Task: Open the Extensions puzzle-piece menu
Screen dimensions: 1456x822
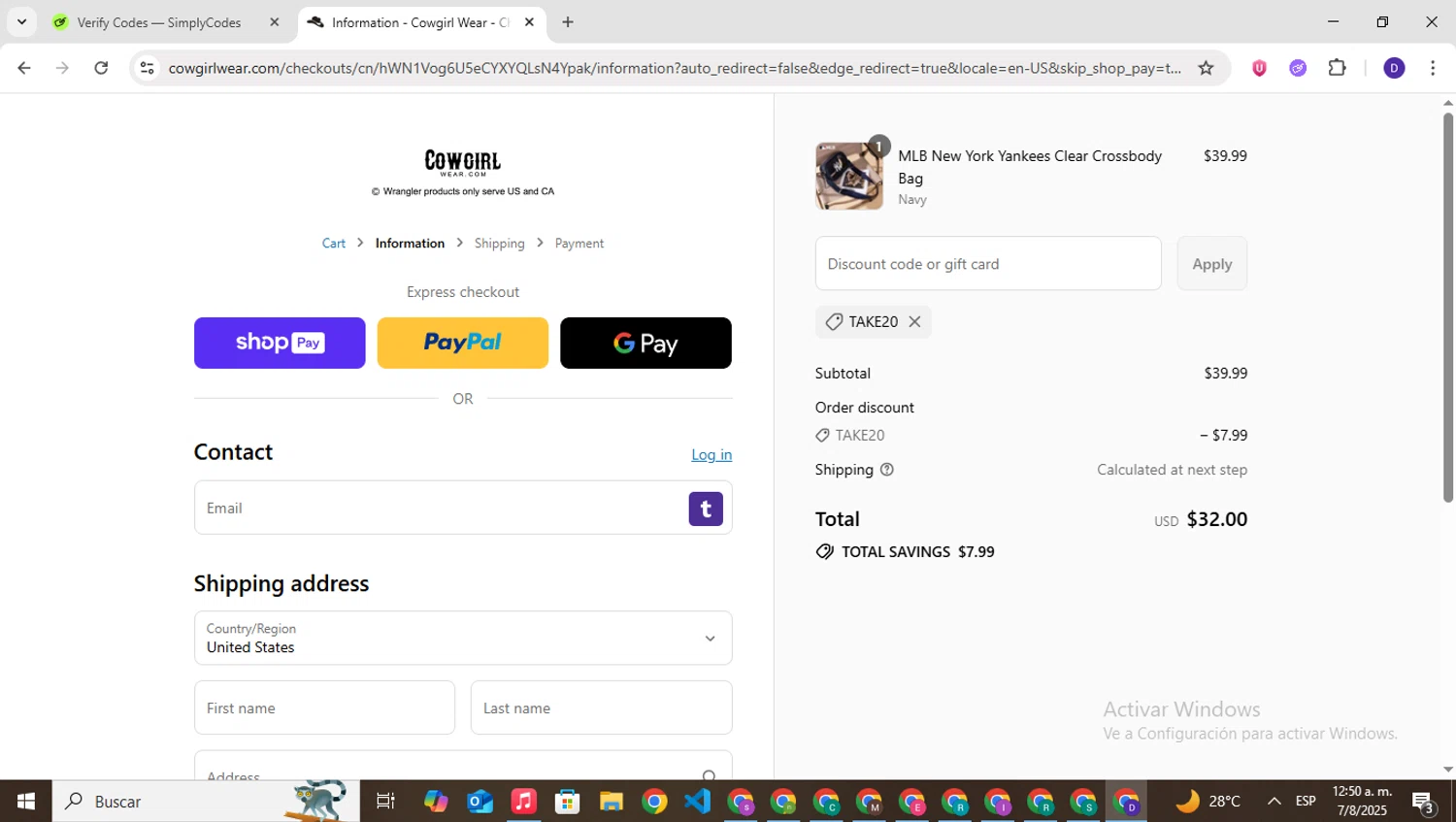Action: pyautogui.click(x=1337, y=68)
